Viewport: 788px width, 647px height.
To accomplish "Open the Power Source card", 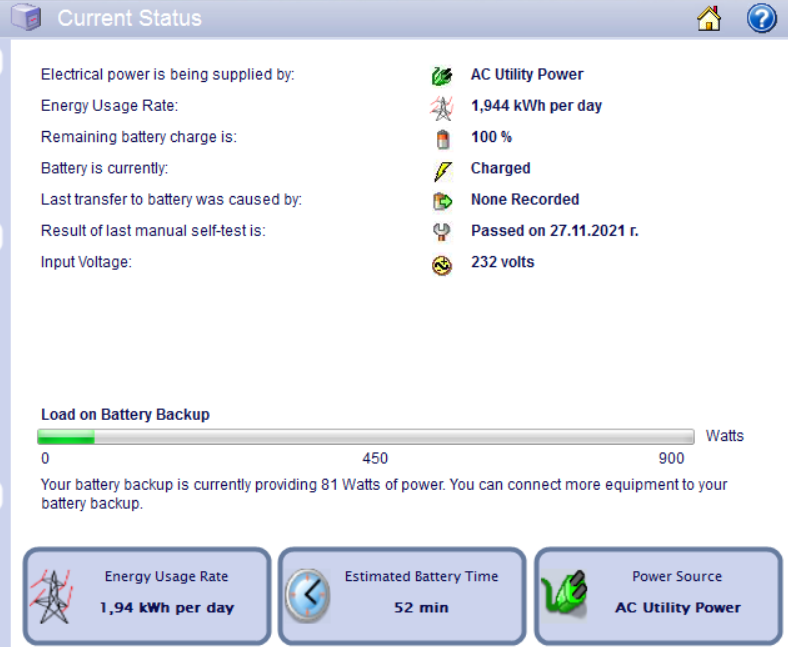I will (658, 596).
